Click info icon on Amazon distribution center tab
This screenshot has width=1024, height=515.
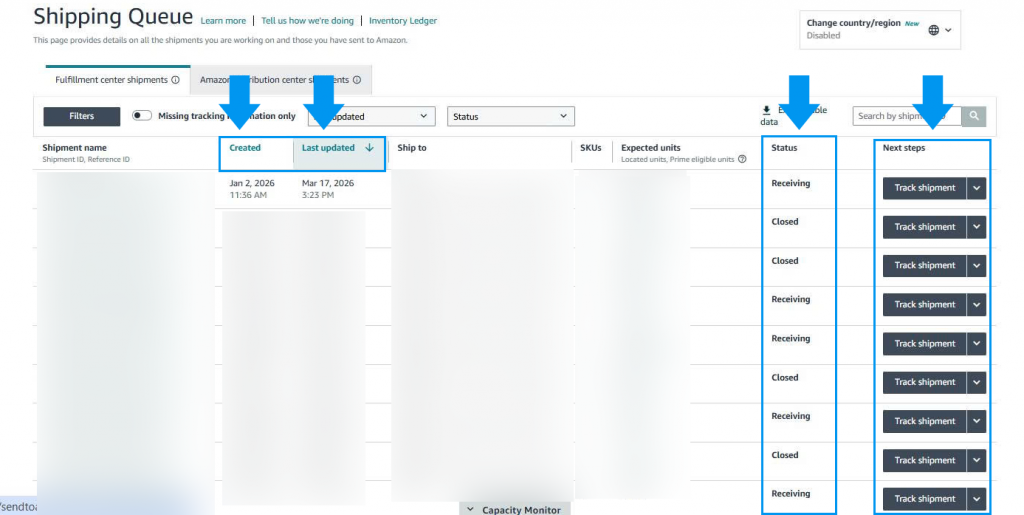pos(357,80)
